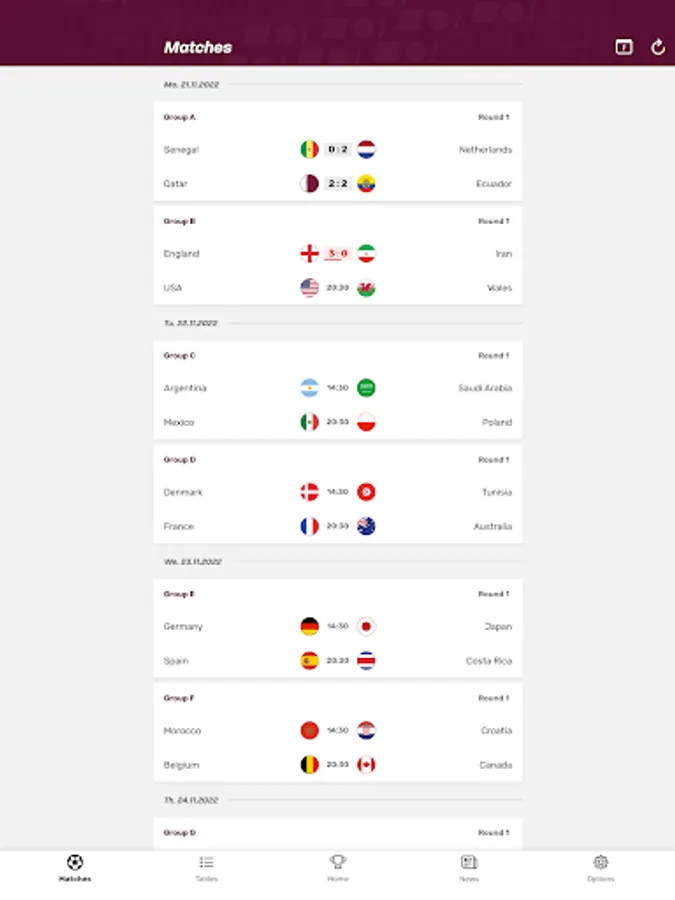675x900 pixels.
Task: Tap the Group F header
Action: [179, 698]
